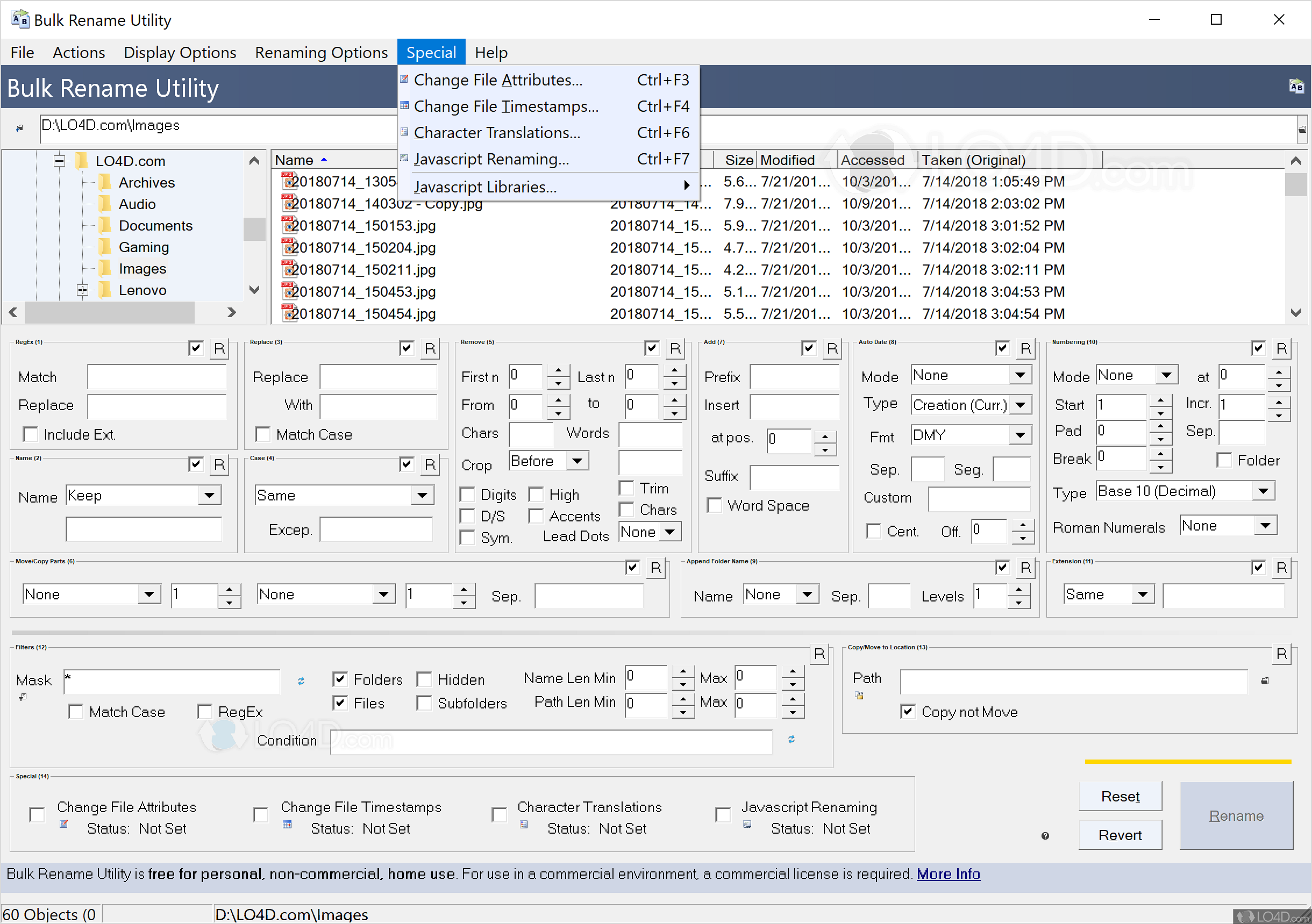The image size is (1312, 924).
Task: Open the Auto Date Mode dropdown
Action: 1021,375
